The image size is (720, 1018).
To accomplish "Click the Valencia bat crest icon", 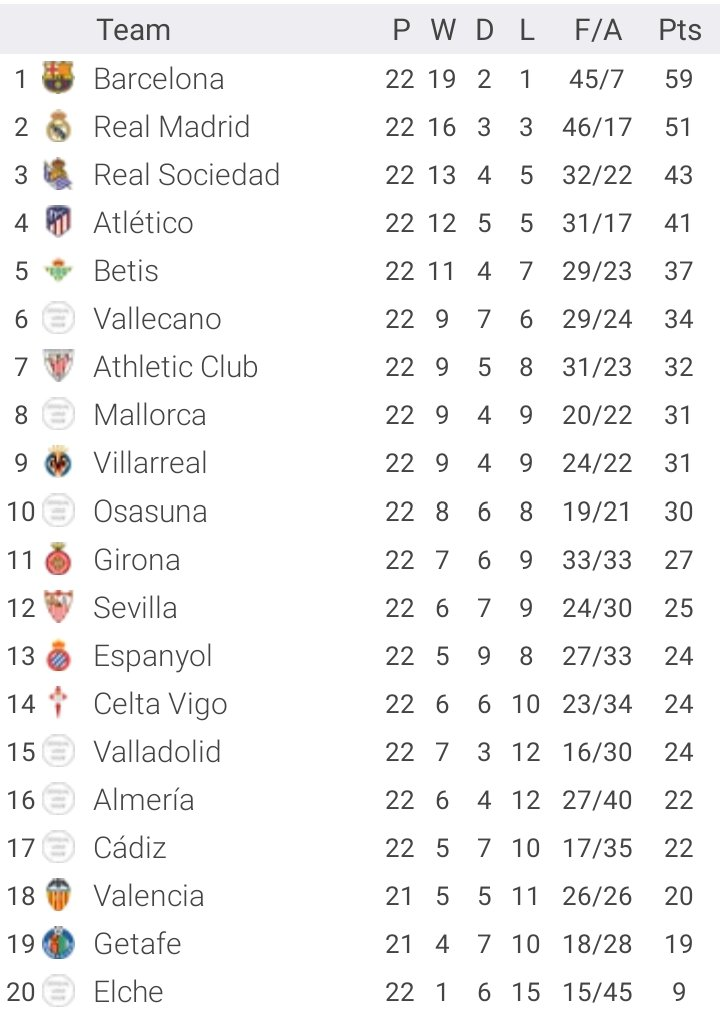I will point(58,895).
